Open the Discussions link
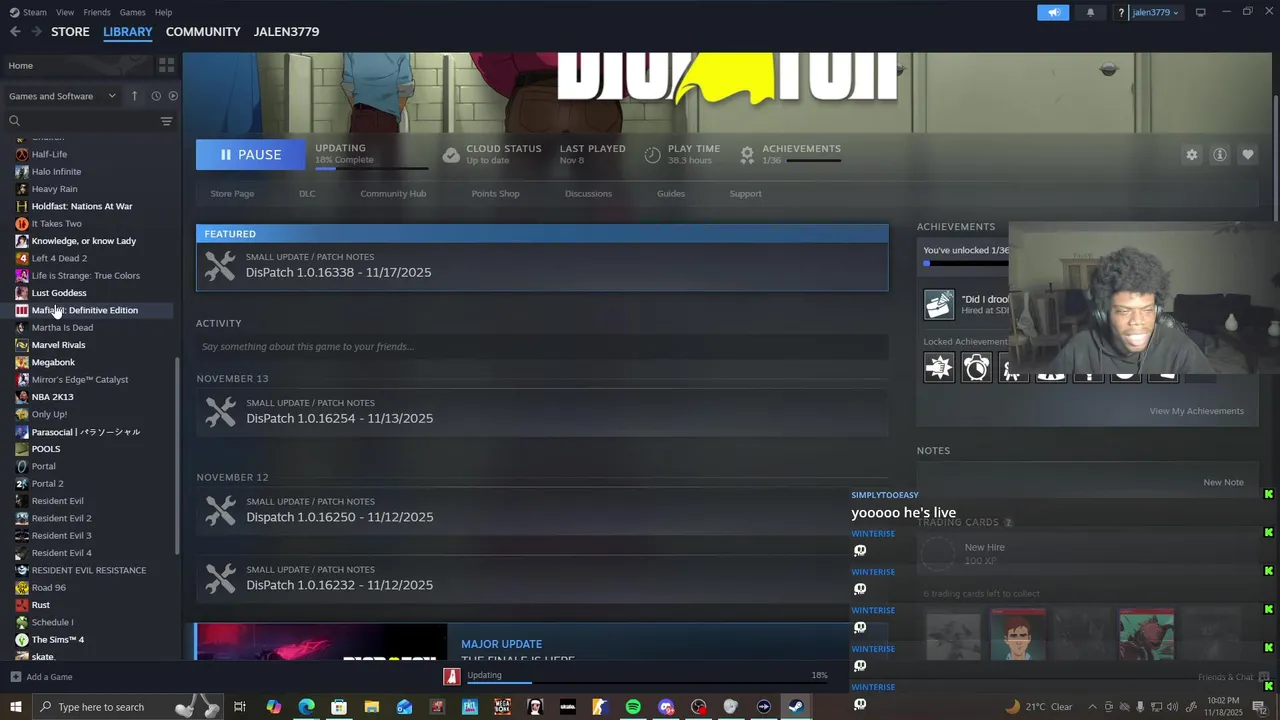Screen dimensions: 1280x720 point(588,193)
